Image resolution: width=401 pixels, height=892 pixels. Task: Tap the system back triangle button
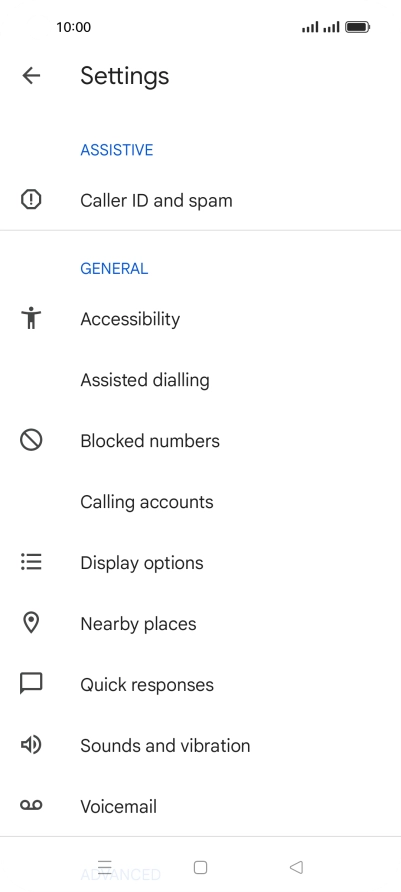(296, 867)
